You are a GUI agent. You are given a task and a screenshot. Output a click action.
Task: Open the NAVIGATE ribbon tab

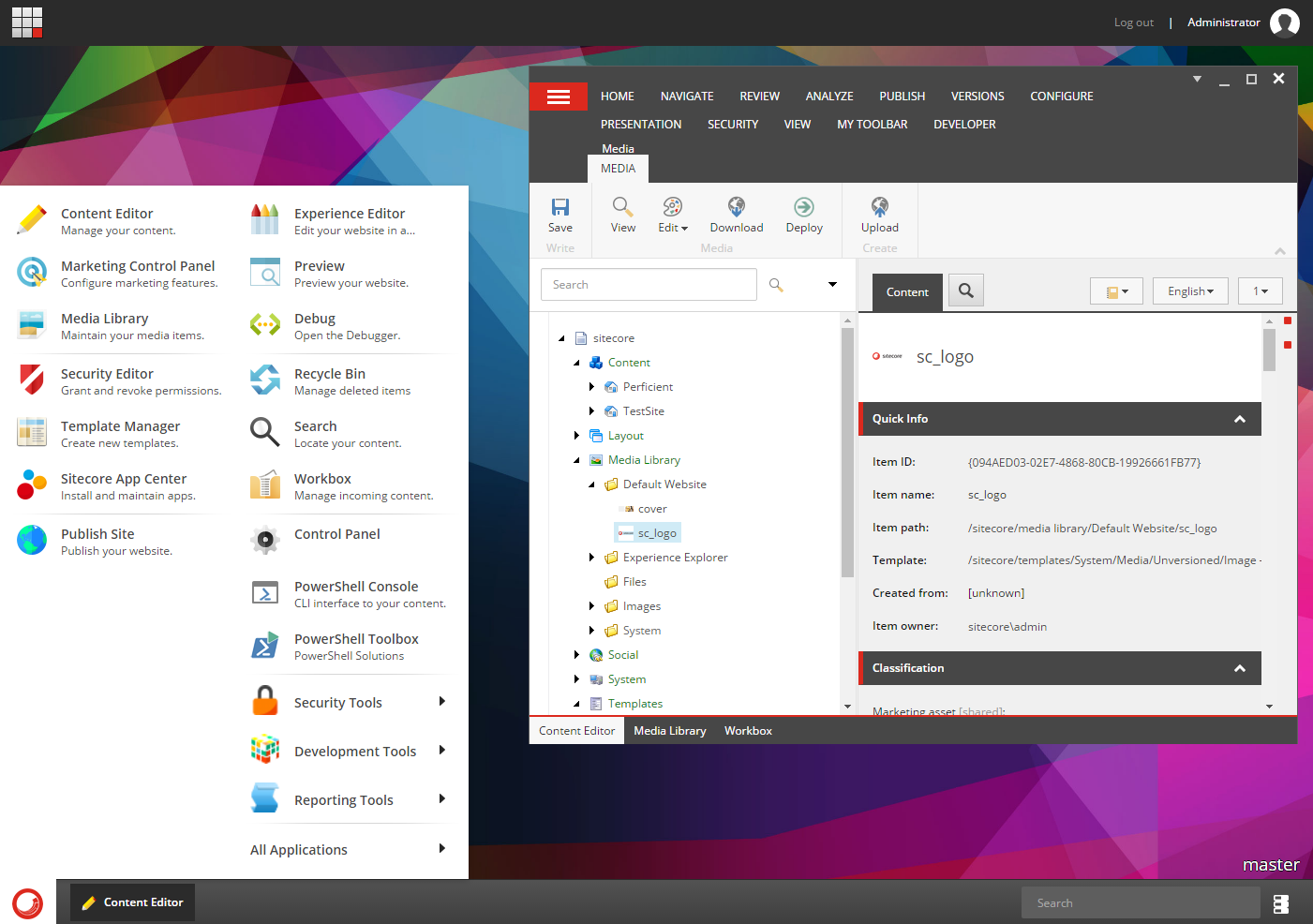coord(687,97)
